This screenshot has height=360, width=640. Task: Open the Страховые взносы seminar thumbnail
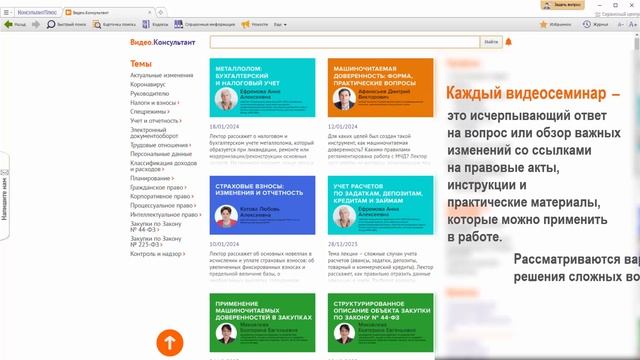262,205
